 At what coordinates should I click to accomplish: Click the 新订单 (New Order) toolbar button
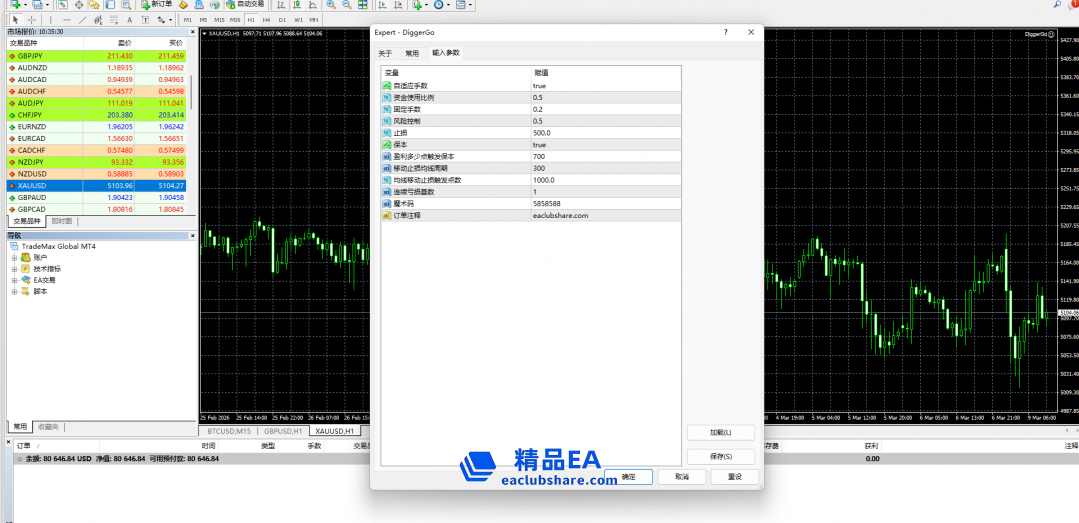156,5
